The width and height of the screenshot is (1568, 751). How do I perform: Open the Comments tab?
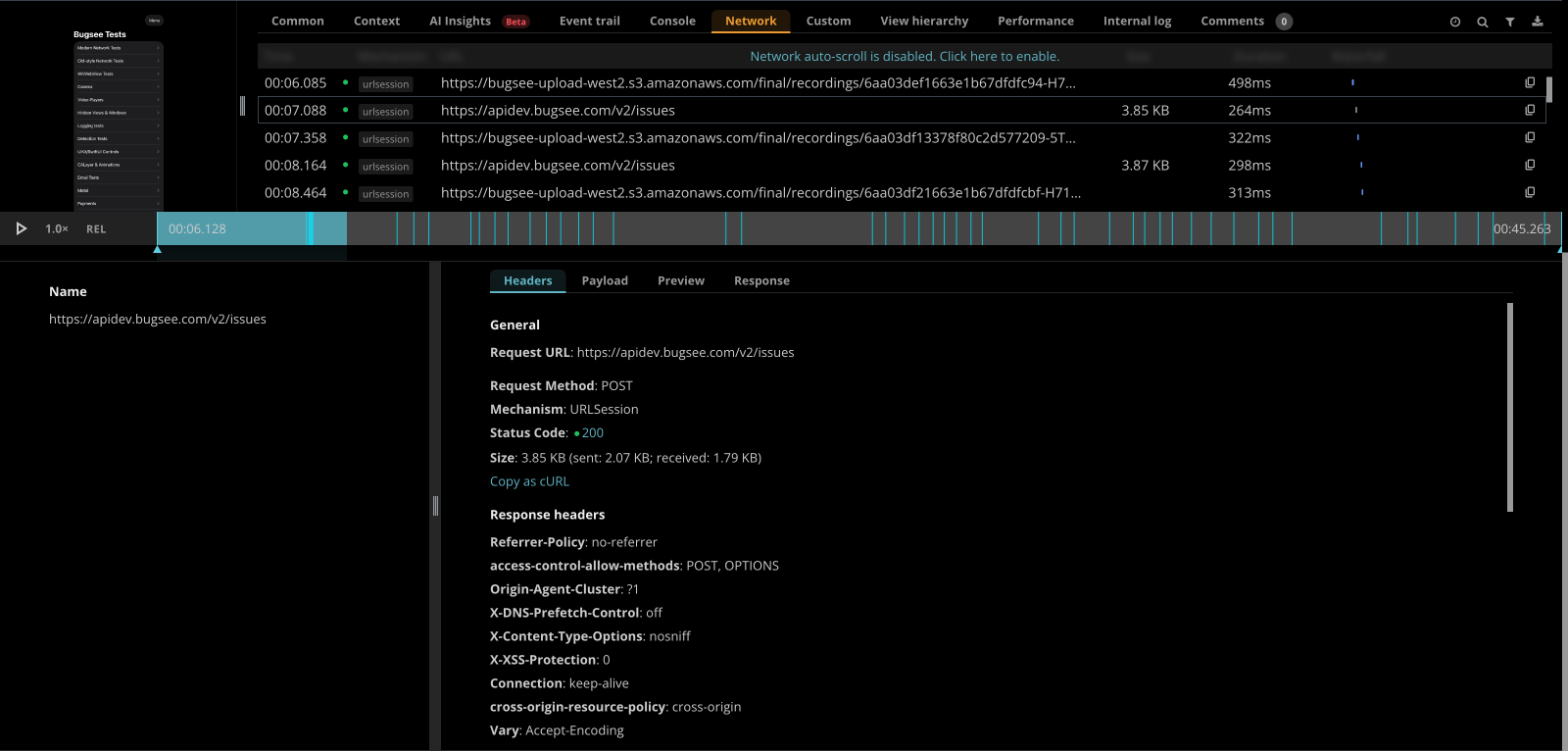coord(1246,21)
